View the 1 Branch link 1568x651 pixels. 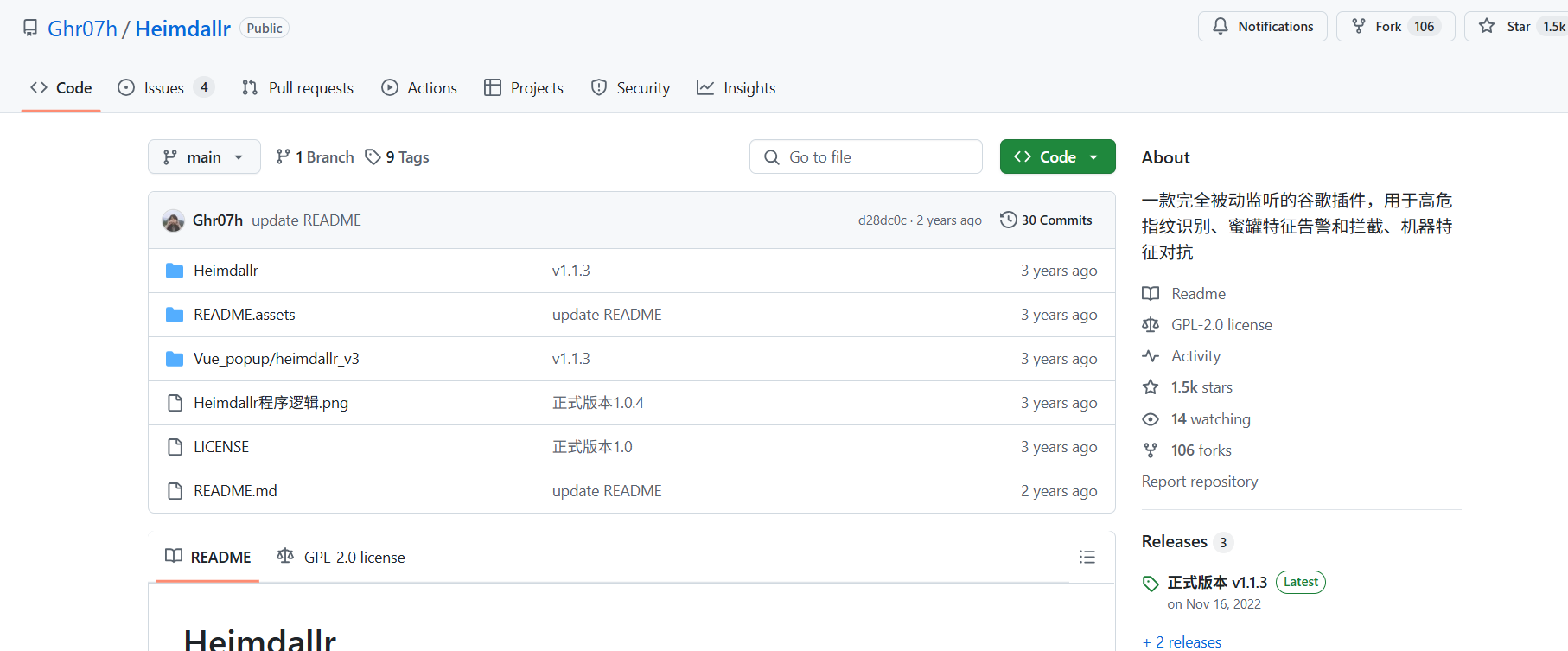point(315,156)
